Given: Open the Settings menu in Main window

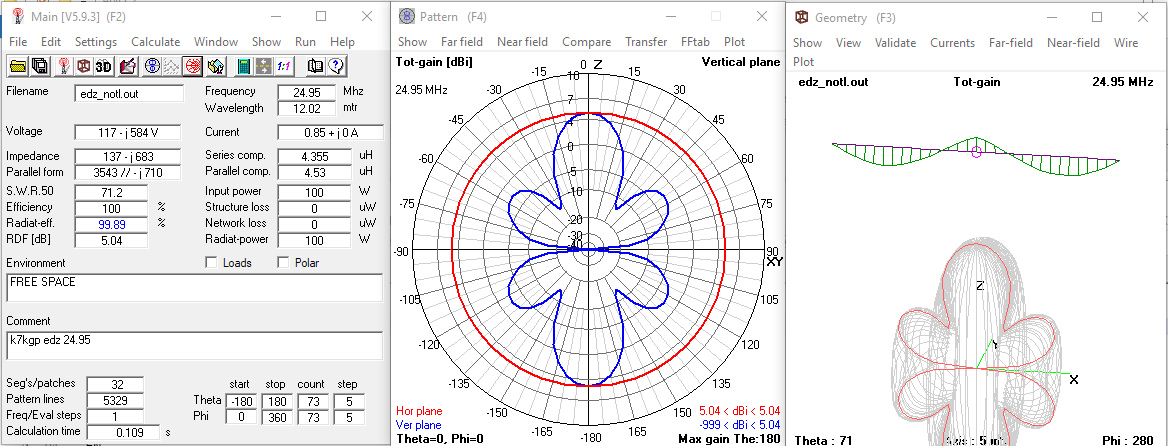Looking at the screenshot, I should [x=95, y=42].
